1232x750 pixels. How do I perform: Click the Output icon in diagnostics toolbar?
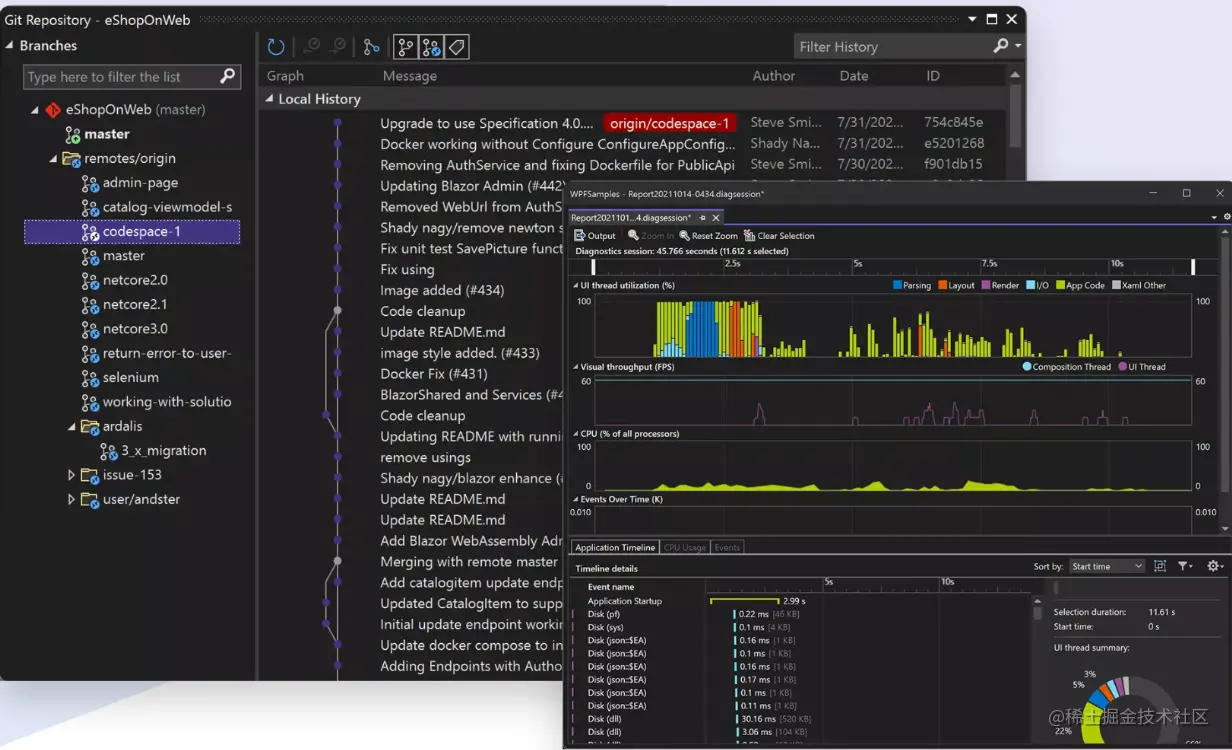pyautogui.click(x=580, y=236)
